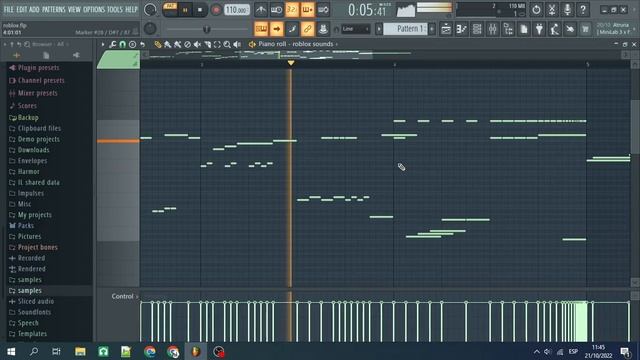This screenshot has height=360, width=640.
Task: Select the Mute tool in piano roll
Action: point(197,44)
